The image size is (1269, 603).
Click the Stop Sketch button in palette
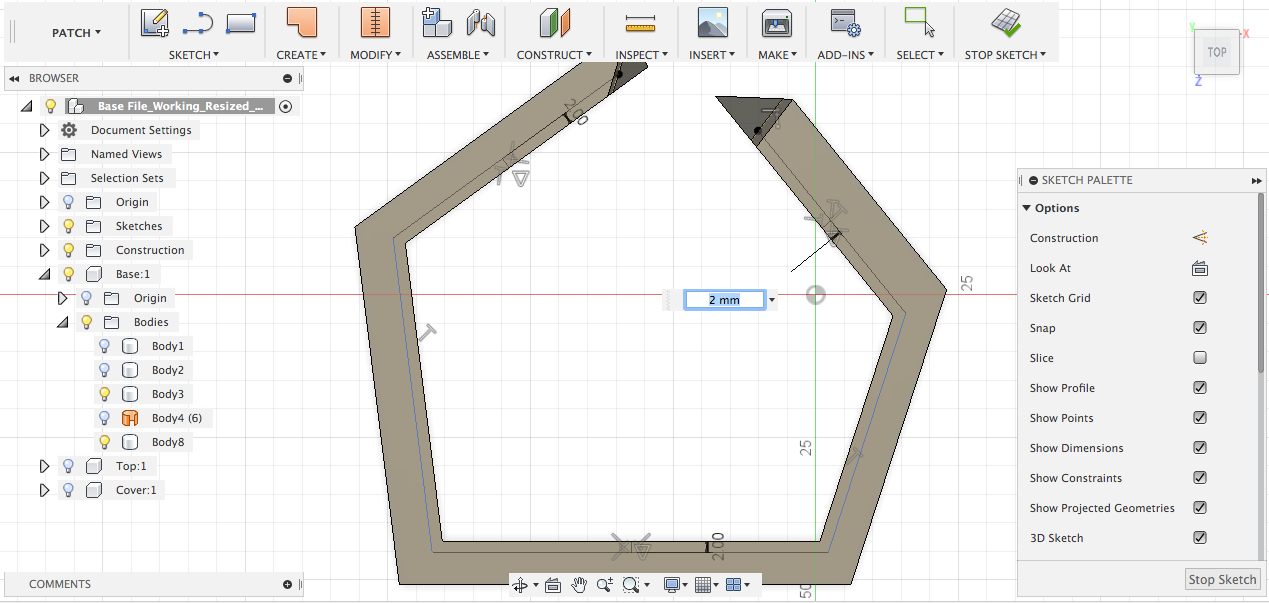[x=1222, y=580]
